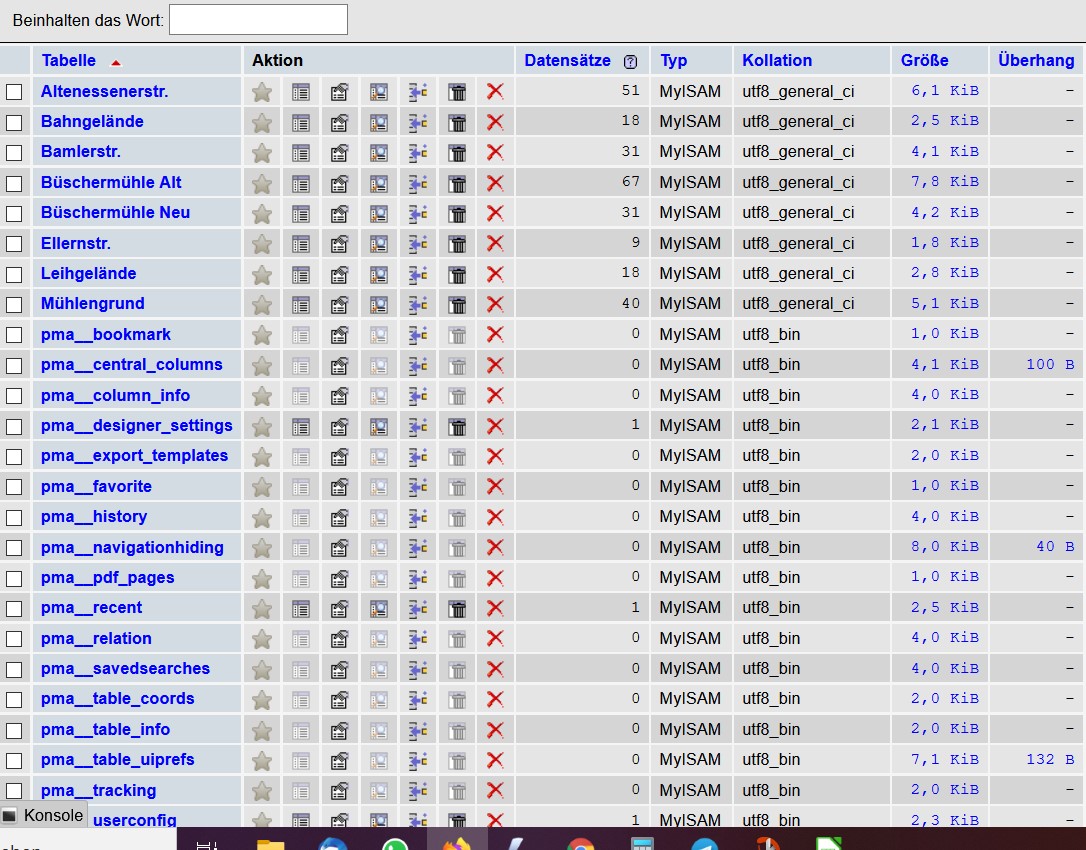The width and height of the screenshot is (1086, 850).
Task: Sort tables by Tabelle column header
Action: pyautogui.click(x=69, y=61)
